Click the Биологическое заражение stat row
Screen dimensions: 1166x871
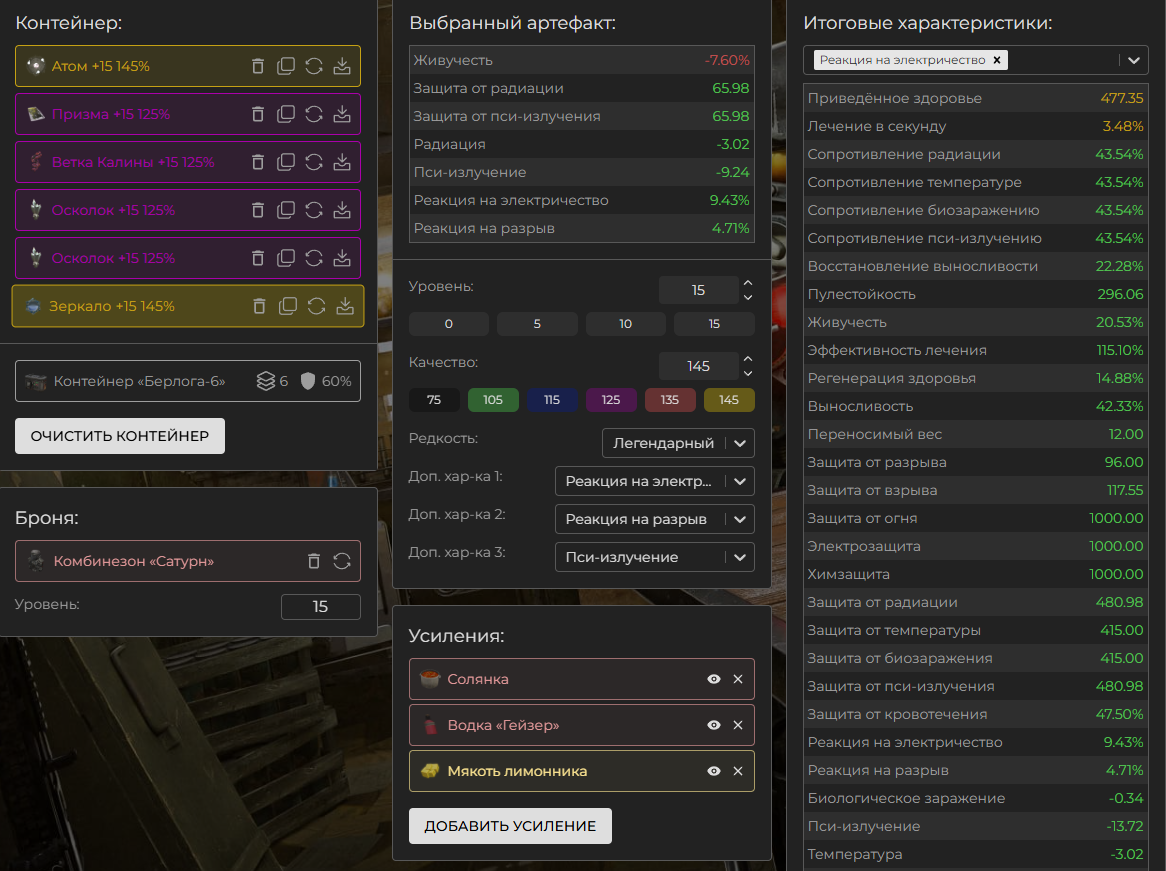click(x=976, y=799)
